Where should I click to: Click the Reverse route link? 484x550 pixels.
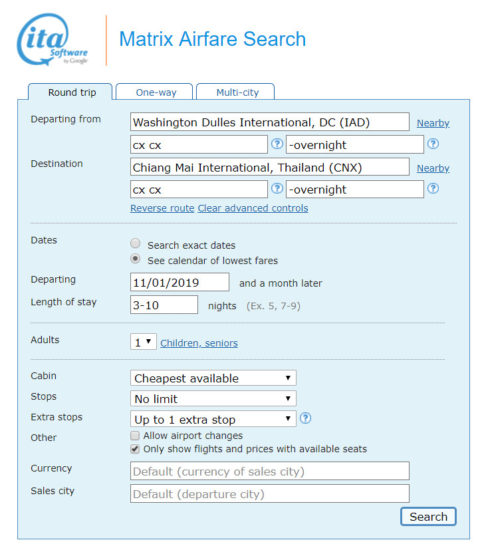click(x=162, y=208)
